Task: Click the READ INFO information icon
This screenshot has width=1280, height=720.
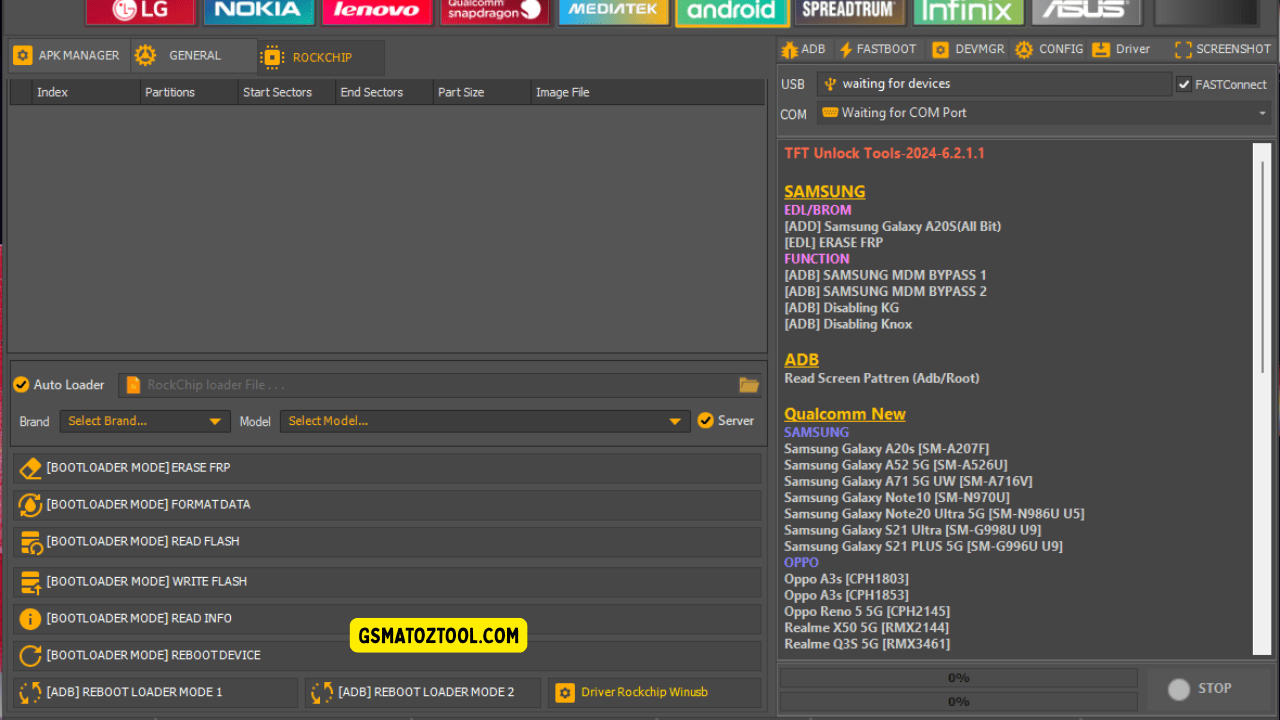Action: click(30, 619)
